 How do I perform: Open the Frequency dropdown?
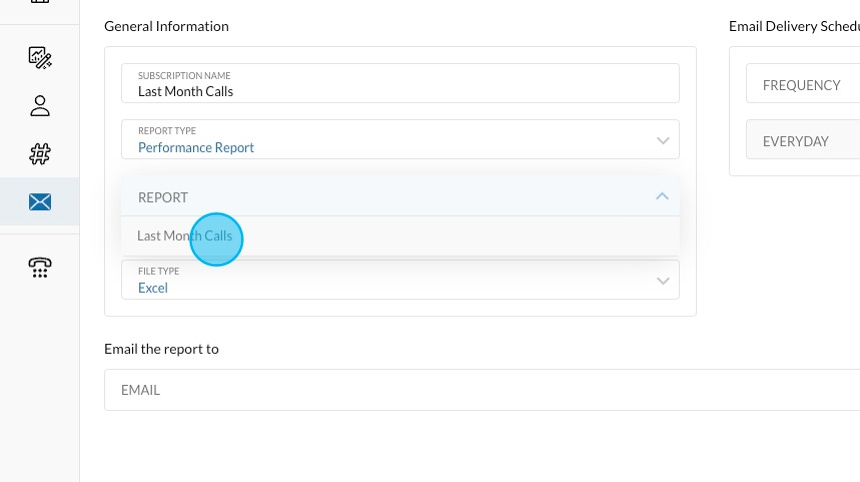tap(802, 85)
